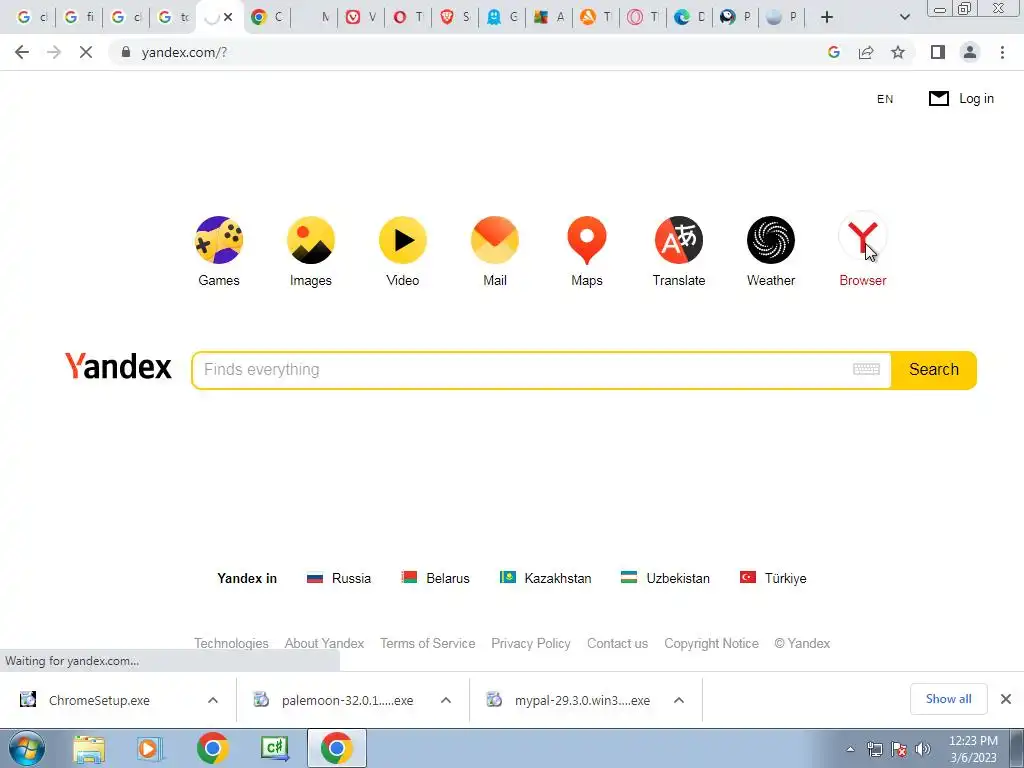Open the Images service icon
The image size is (1024, 768).
pos(311,240)
